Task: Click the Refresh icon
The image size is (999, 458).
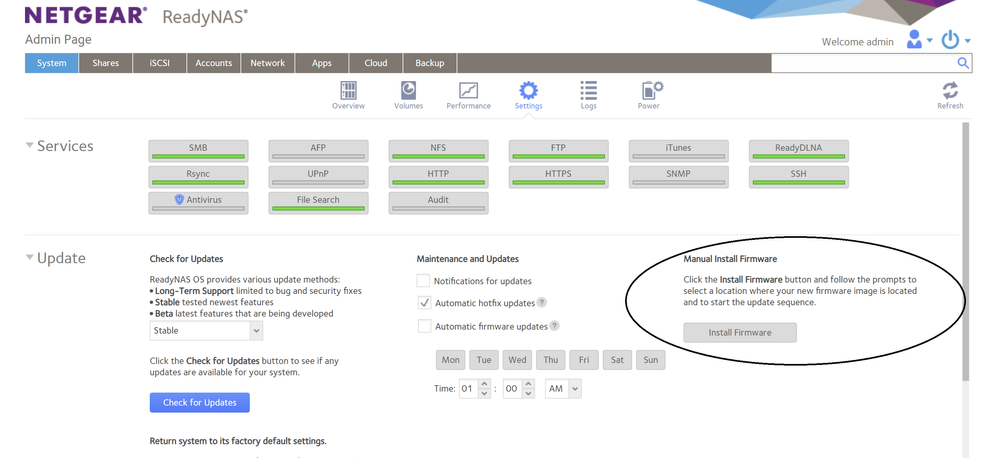Action: (x=950, y=90)
